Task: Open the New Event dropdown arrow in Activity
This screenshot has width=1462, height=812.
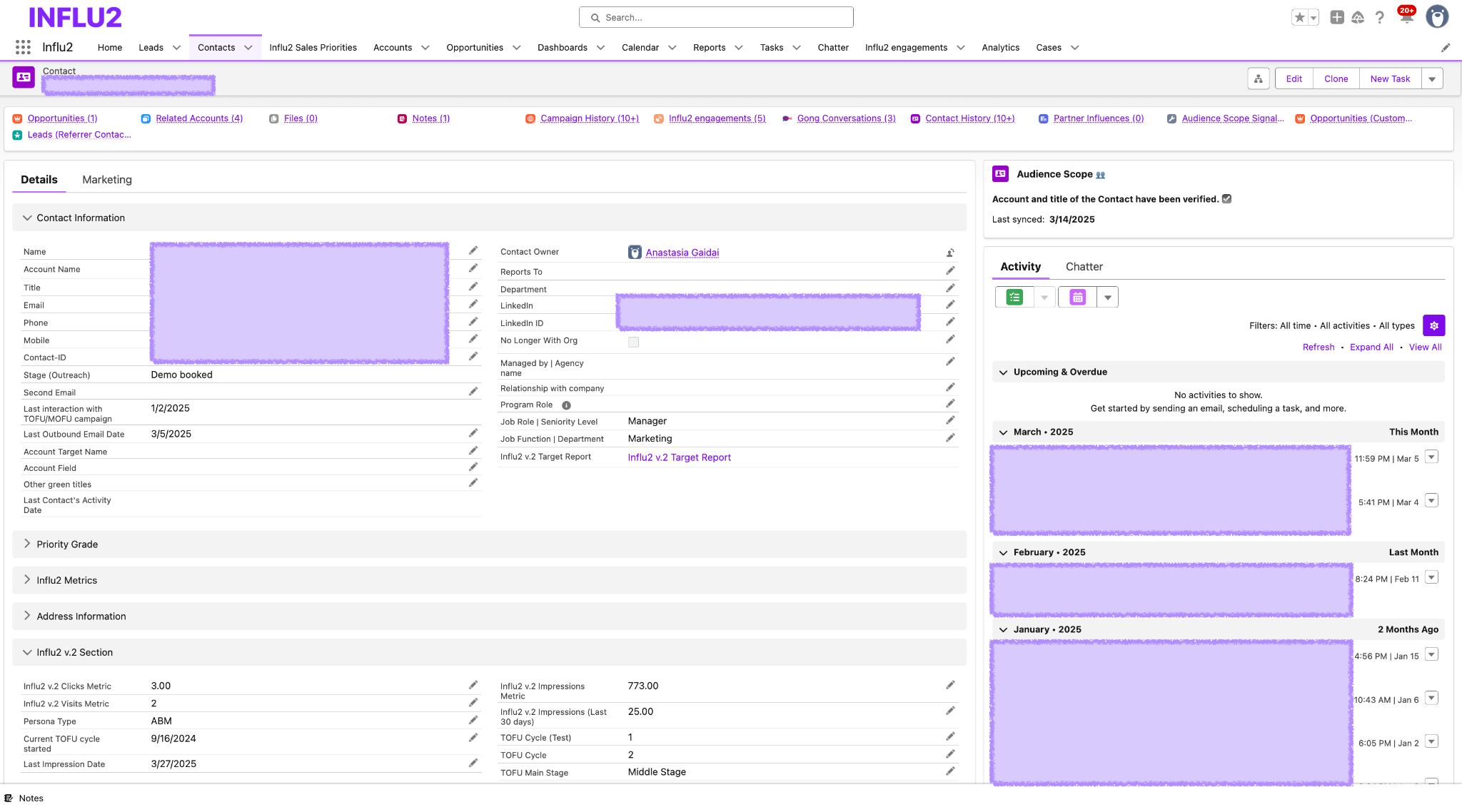Action: pos(1107,297)
